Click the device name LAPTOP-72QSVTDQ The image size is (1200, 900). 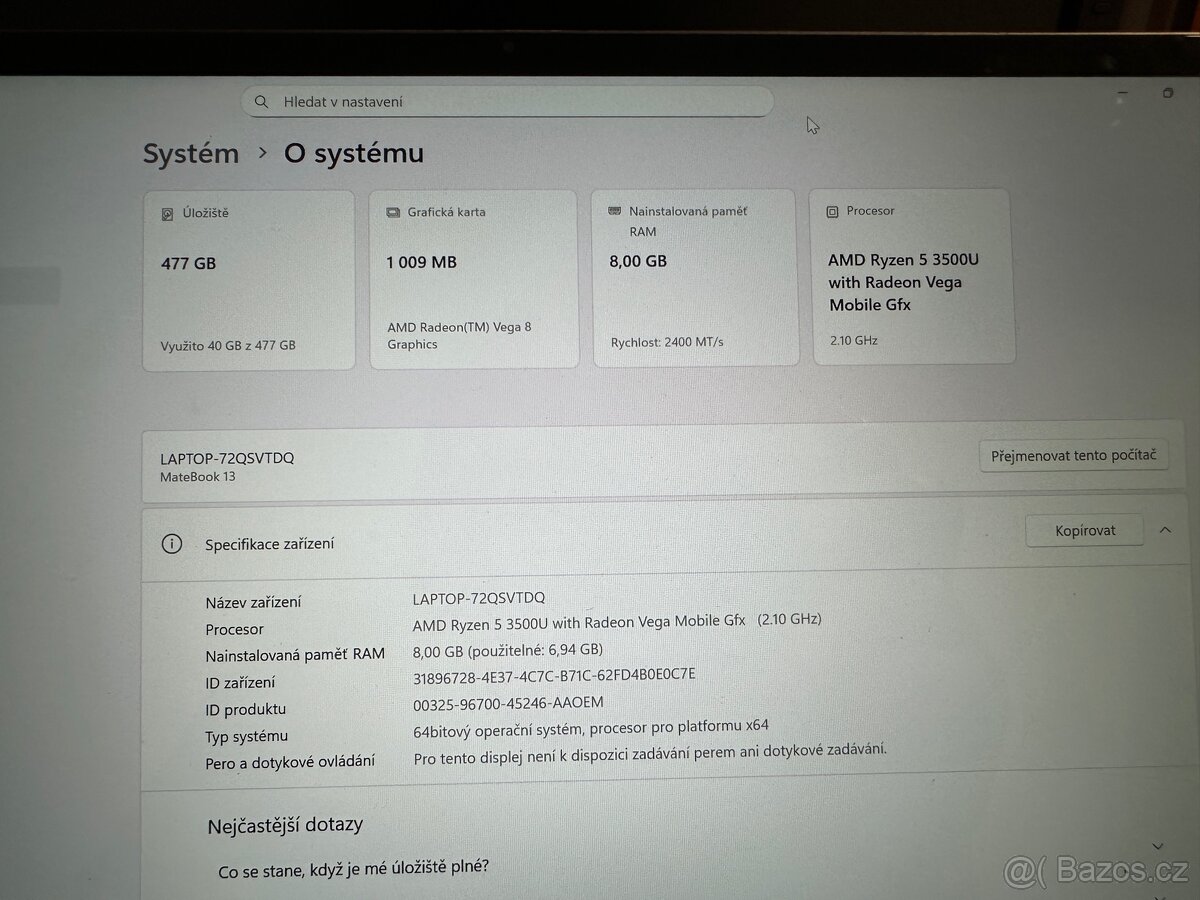[228, 458]
